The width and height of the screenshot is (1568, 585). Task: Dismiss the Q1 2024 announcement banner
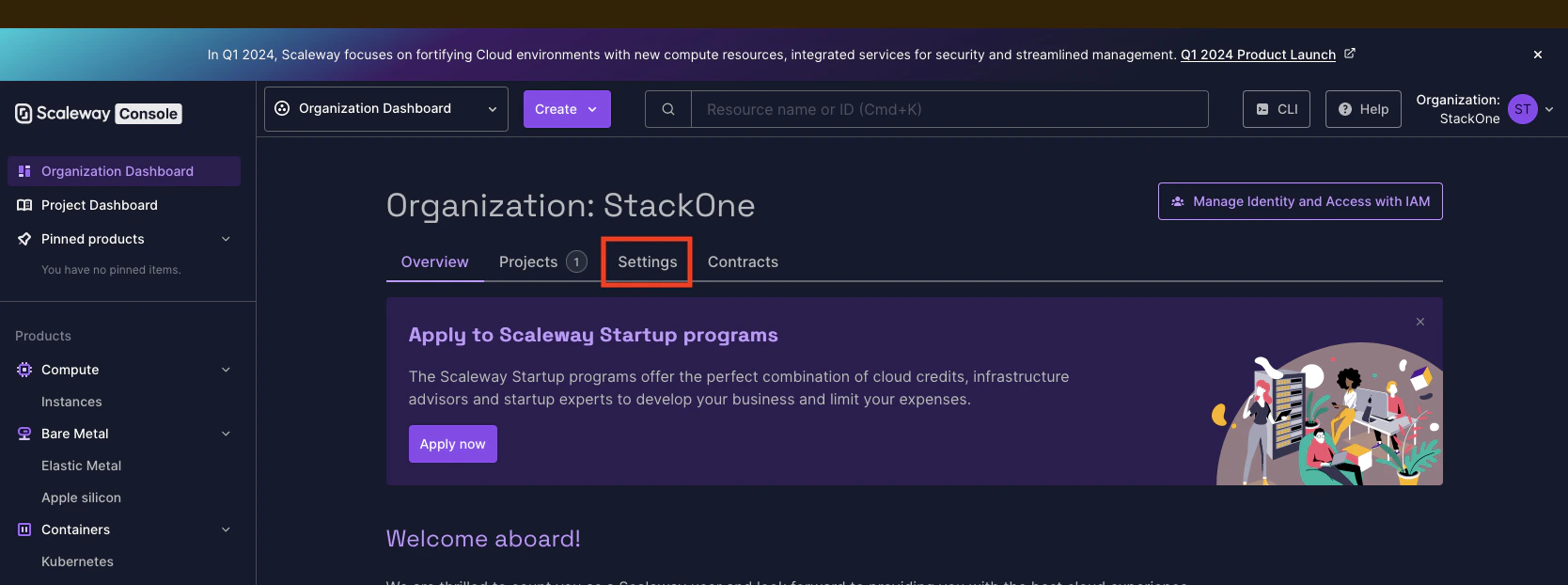(x=1538, y=55)
